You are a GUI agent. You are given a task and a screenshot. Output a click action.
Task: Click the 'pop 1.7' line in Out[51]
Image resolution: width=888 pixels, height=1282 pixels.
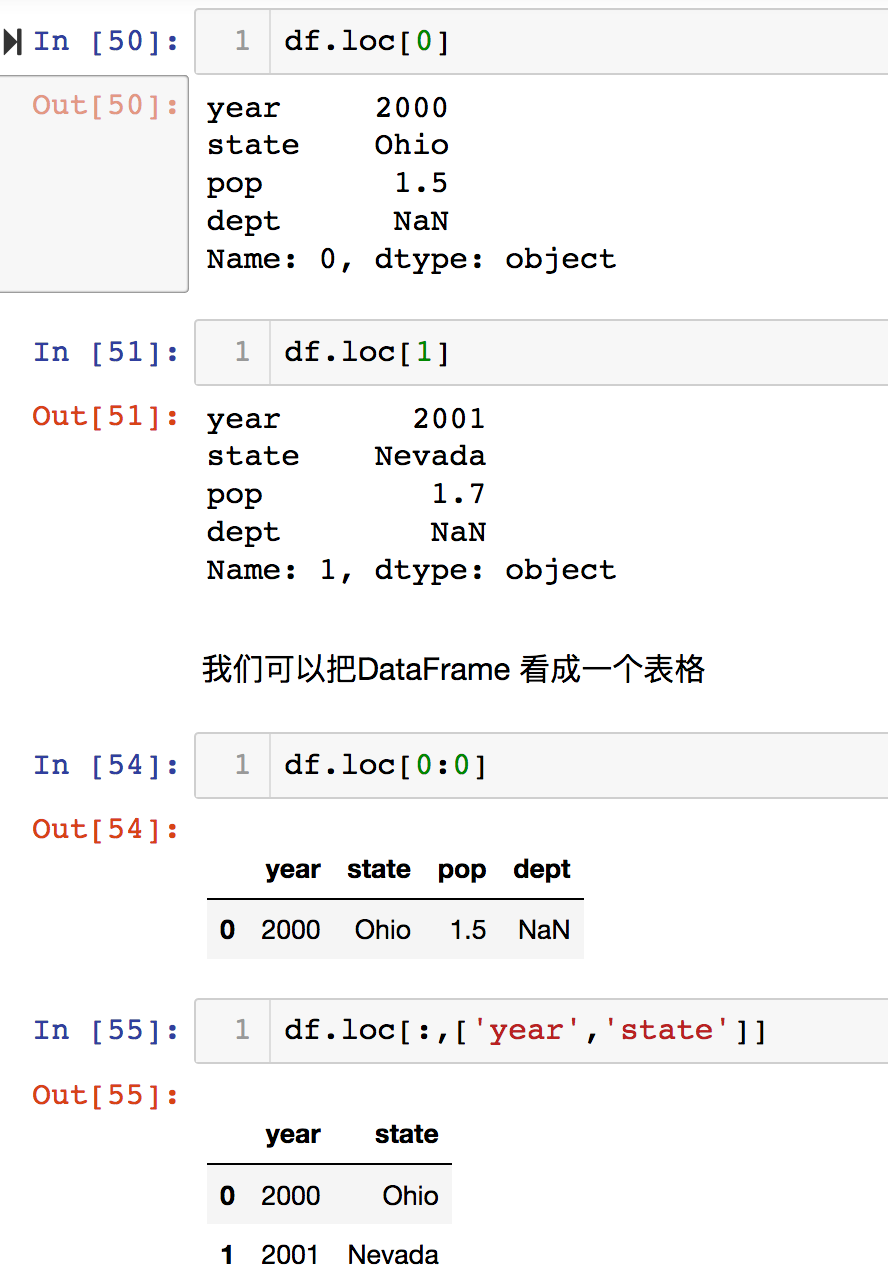346,494
